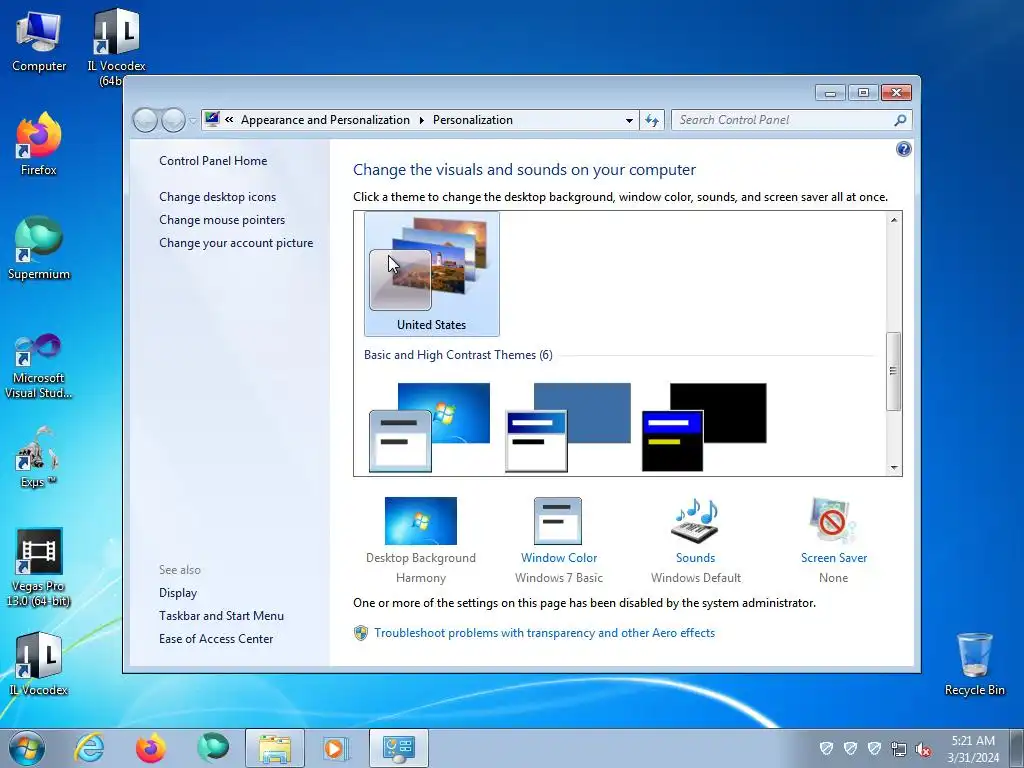
Task: Click the Control Panel icon in address bar
Action: coord(212,119)
